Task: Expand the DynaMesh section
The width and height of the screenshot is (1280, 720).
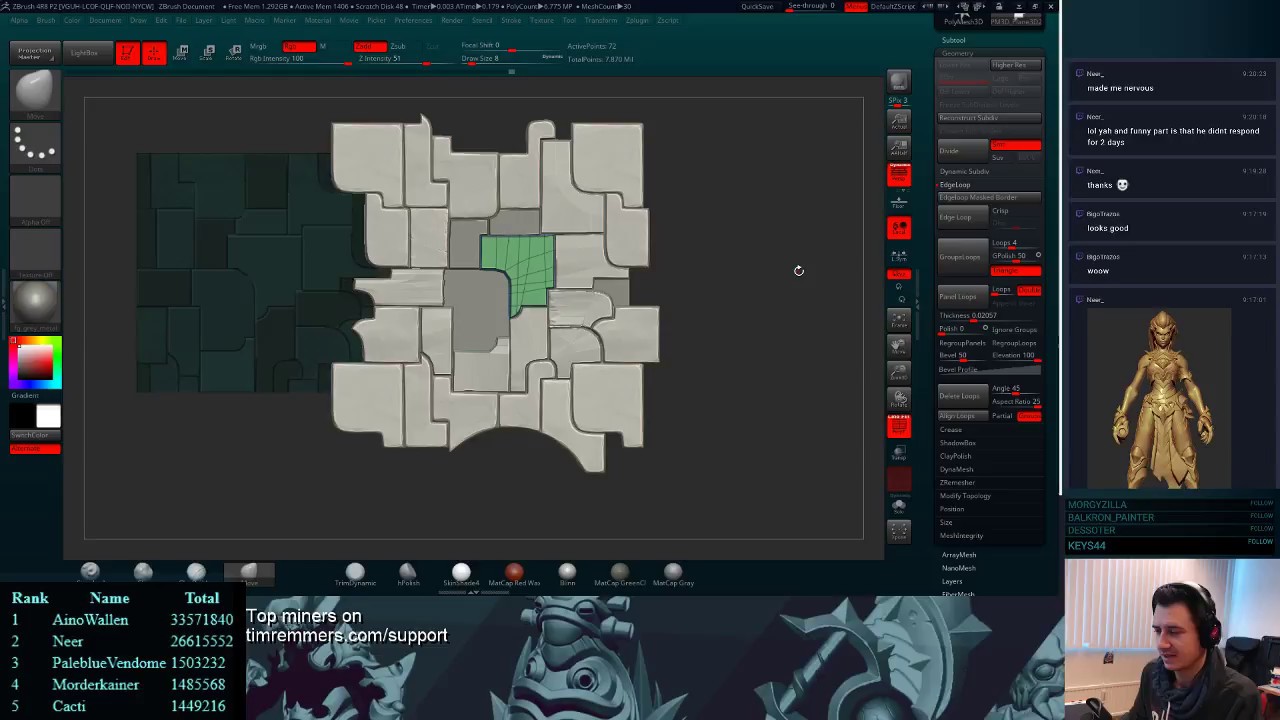Action: (956, 469)
